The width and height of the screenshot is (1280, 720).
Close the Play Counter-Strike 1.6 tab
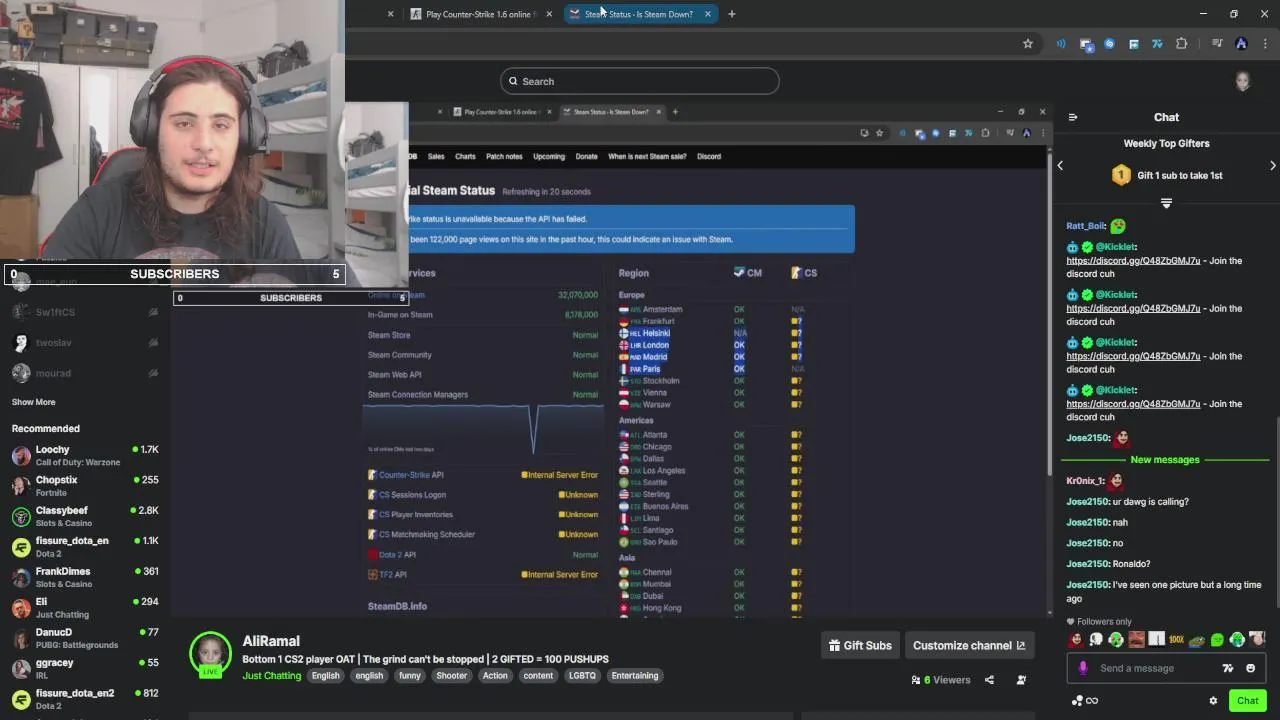coord(548,14)
